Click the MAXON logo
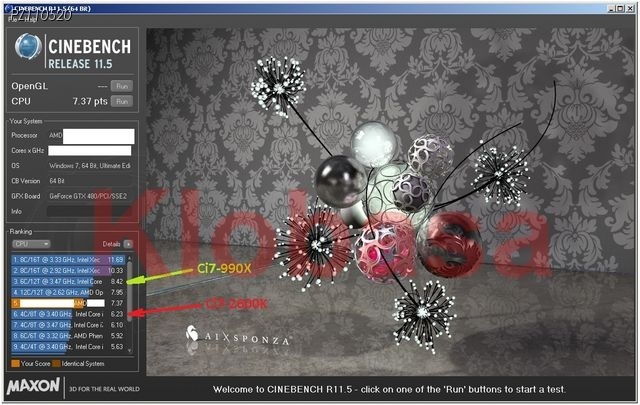This screenshot has height=405, width=640. pos(33,386)
